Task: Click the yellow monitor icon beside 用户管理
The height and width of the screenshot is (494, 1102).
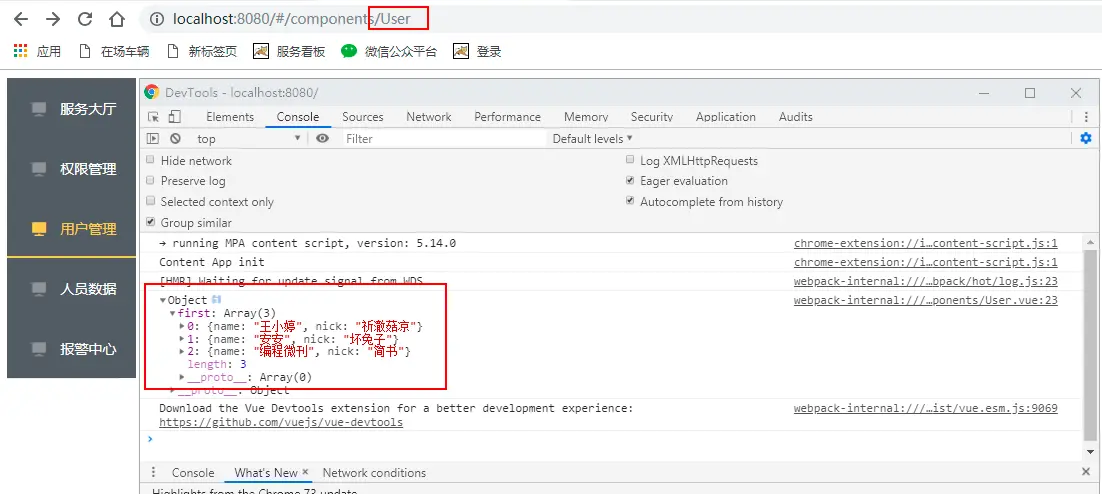Action: click(x=39, y=228)
